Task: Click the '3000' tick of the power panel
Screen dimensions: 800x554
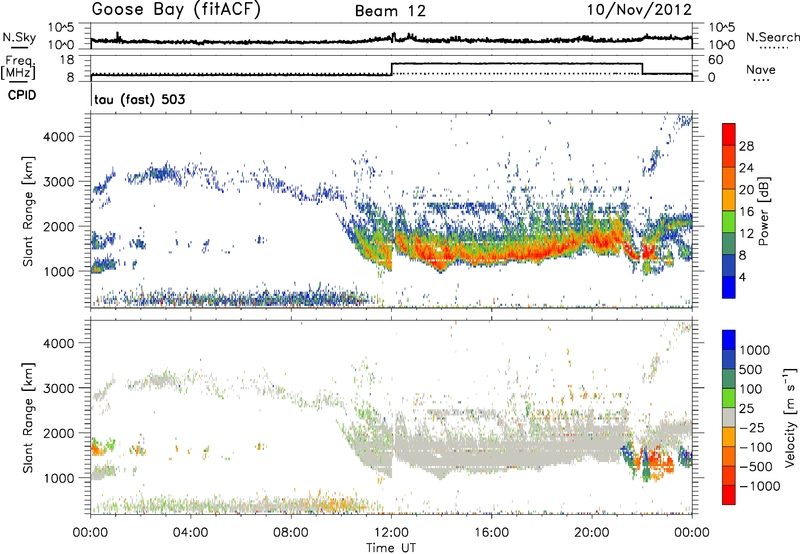Action: 59,182
